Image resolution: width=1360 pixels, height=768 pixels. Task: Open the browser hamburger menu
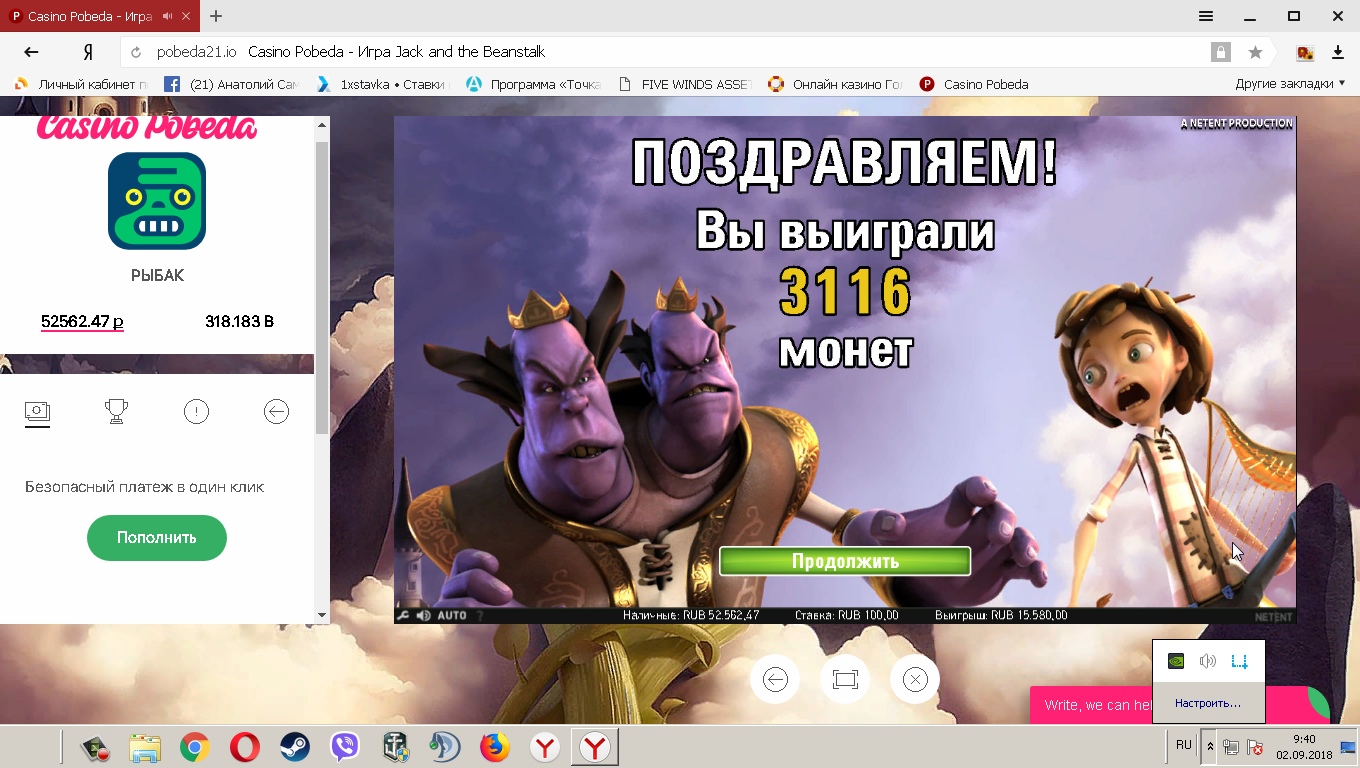1206,16
